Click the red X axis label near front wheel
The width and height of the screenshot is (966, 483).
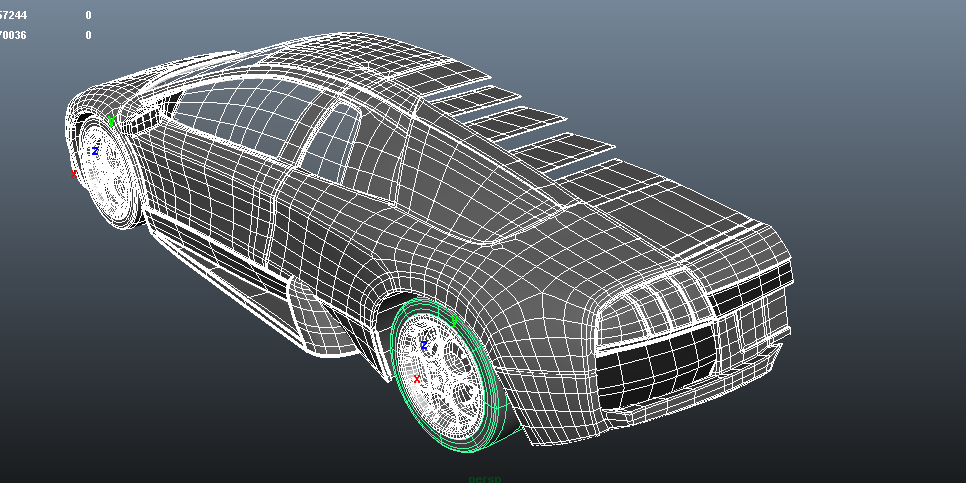coord(74,174)
